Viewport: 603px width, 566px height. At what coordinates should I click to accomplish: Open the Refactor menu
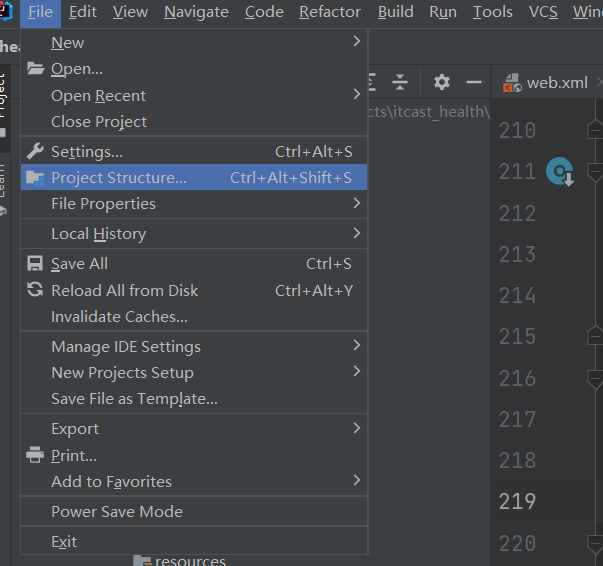[329, 12]
